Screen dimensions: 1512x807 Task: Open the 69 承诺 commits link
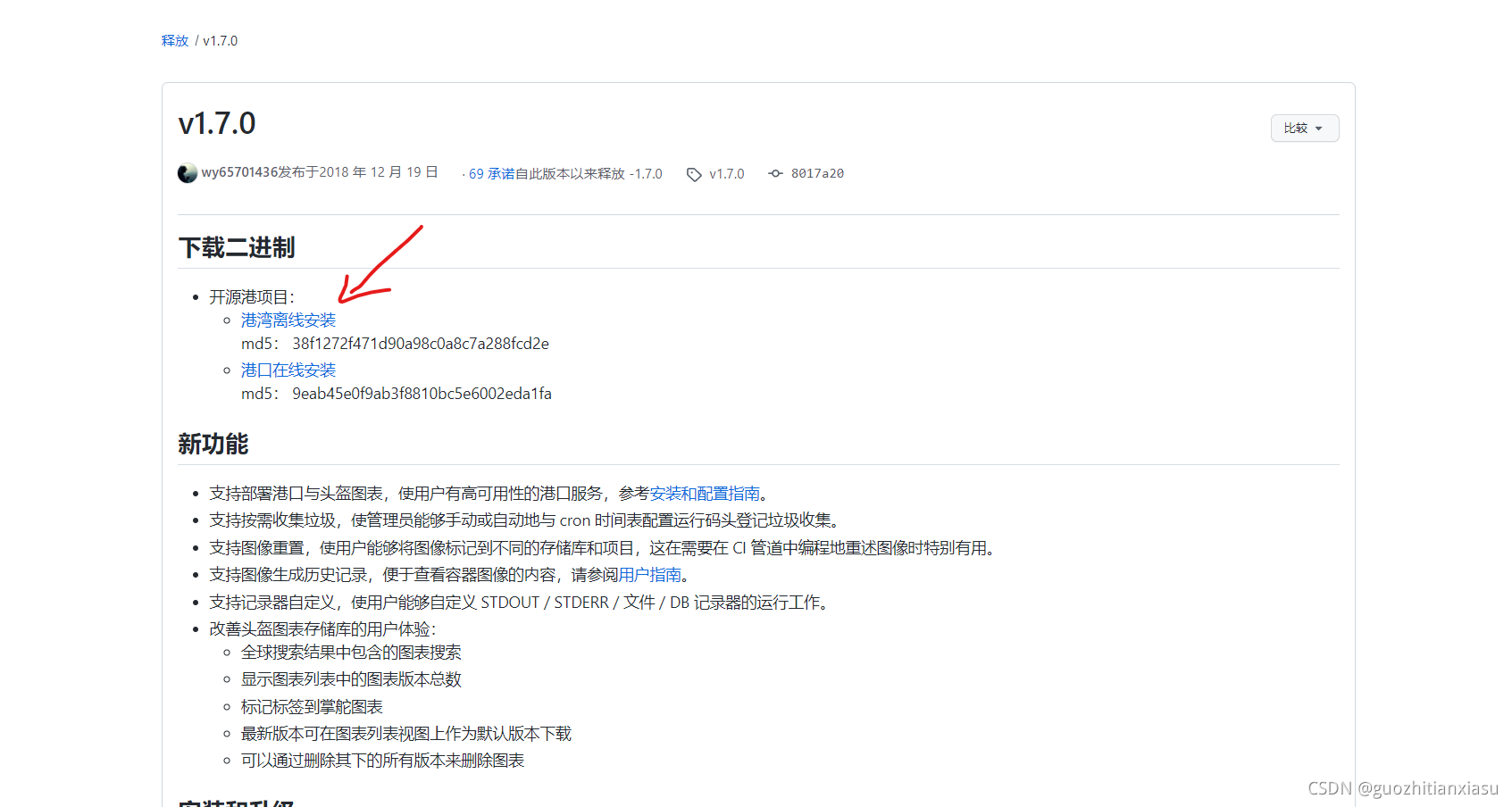click(491, 174)
